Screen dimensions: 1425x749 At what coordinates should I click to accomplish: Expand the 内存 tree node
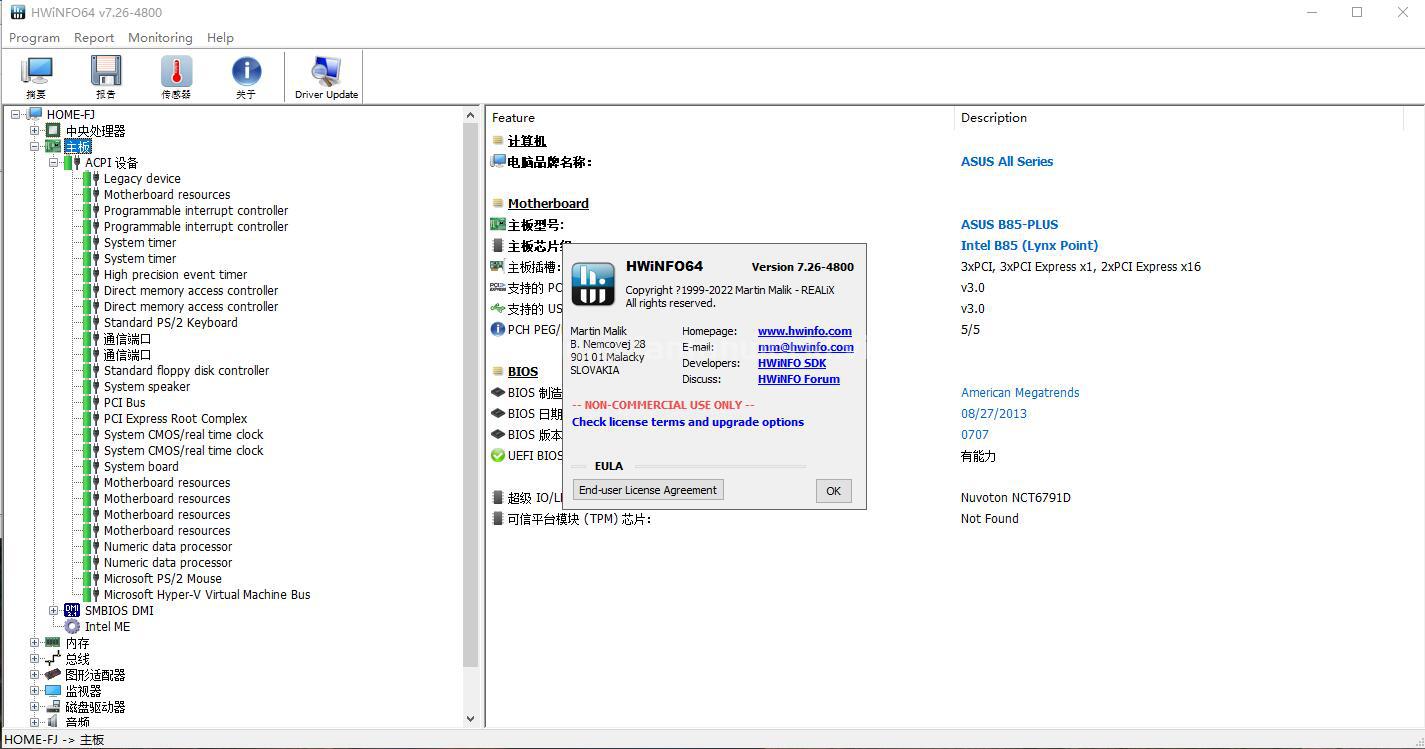coord(35,643)
